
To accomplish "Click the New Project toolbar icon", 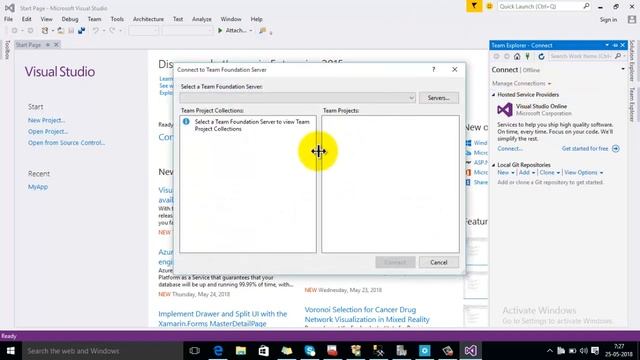I will tap(45, 31).
